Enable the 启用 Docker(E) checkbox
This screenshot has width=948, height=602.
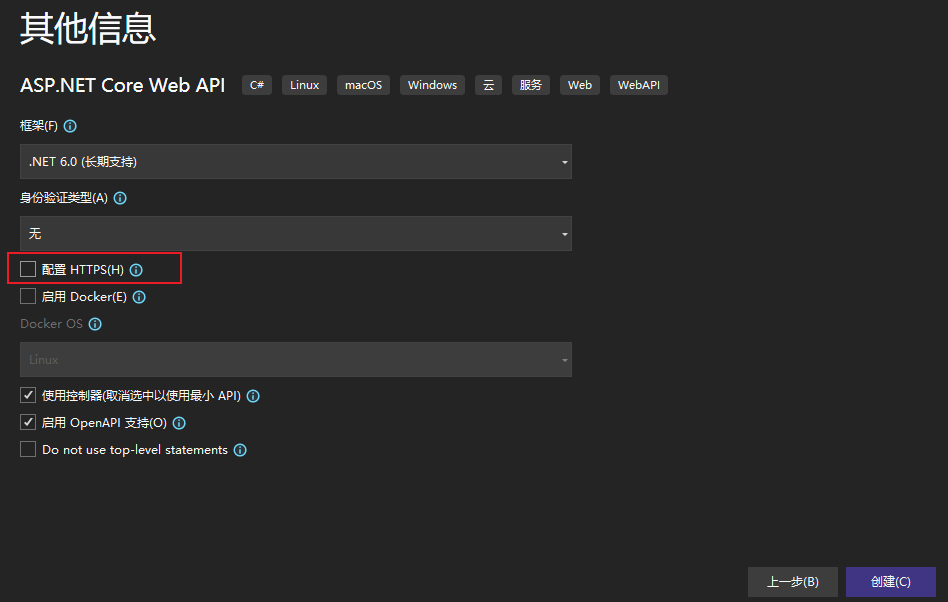click(x=28, y=296)
